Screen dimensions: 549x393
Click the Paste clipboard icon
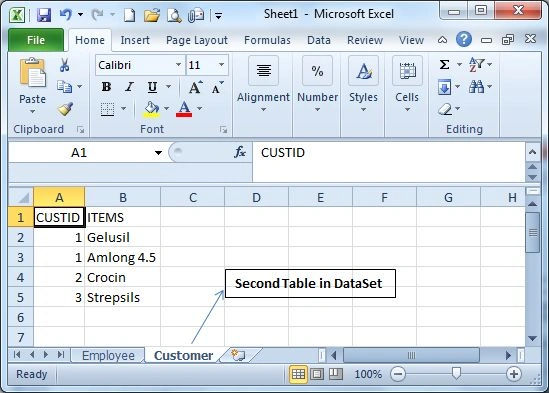tap(32, 73)
